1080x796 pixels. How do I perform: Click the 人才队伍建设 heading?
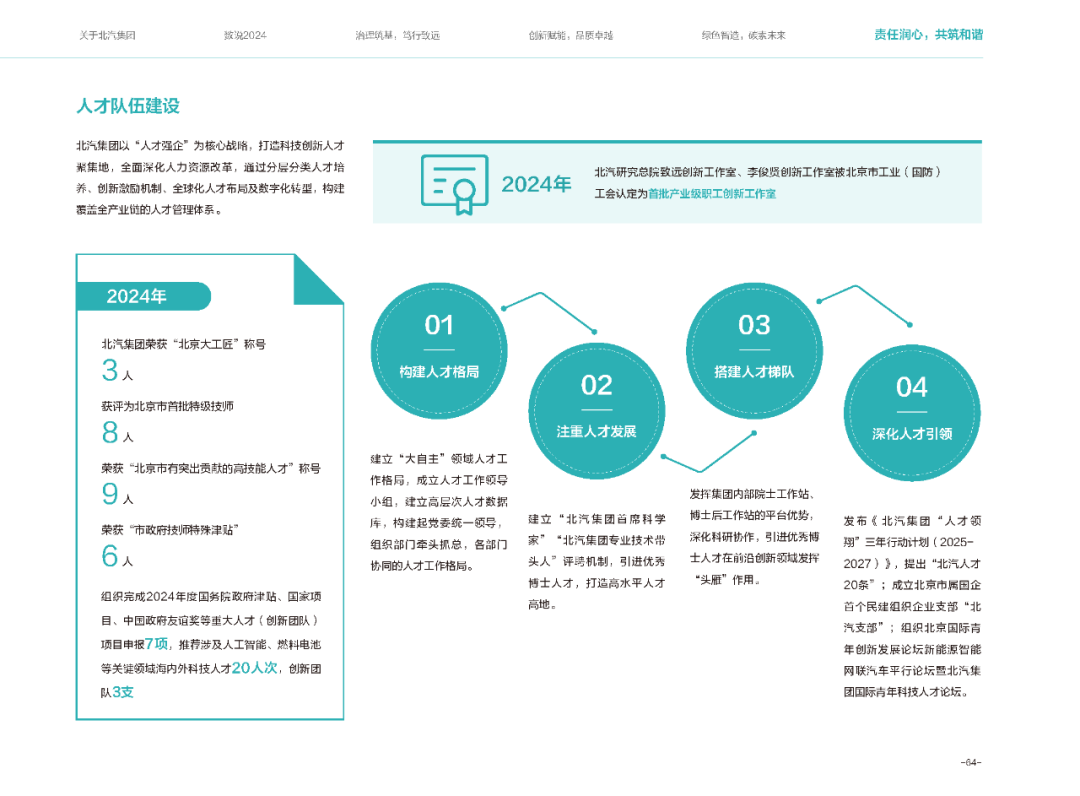pos(128,106)
